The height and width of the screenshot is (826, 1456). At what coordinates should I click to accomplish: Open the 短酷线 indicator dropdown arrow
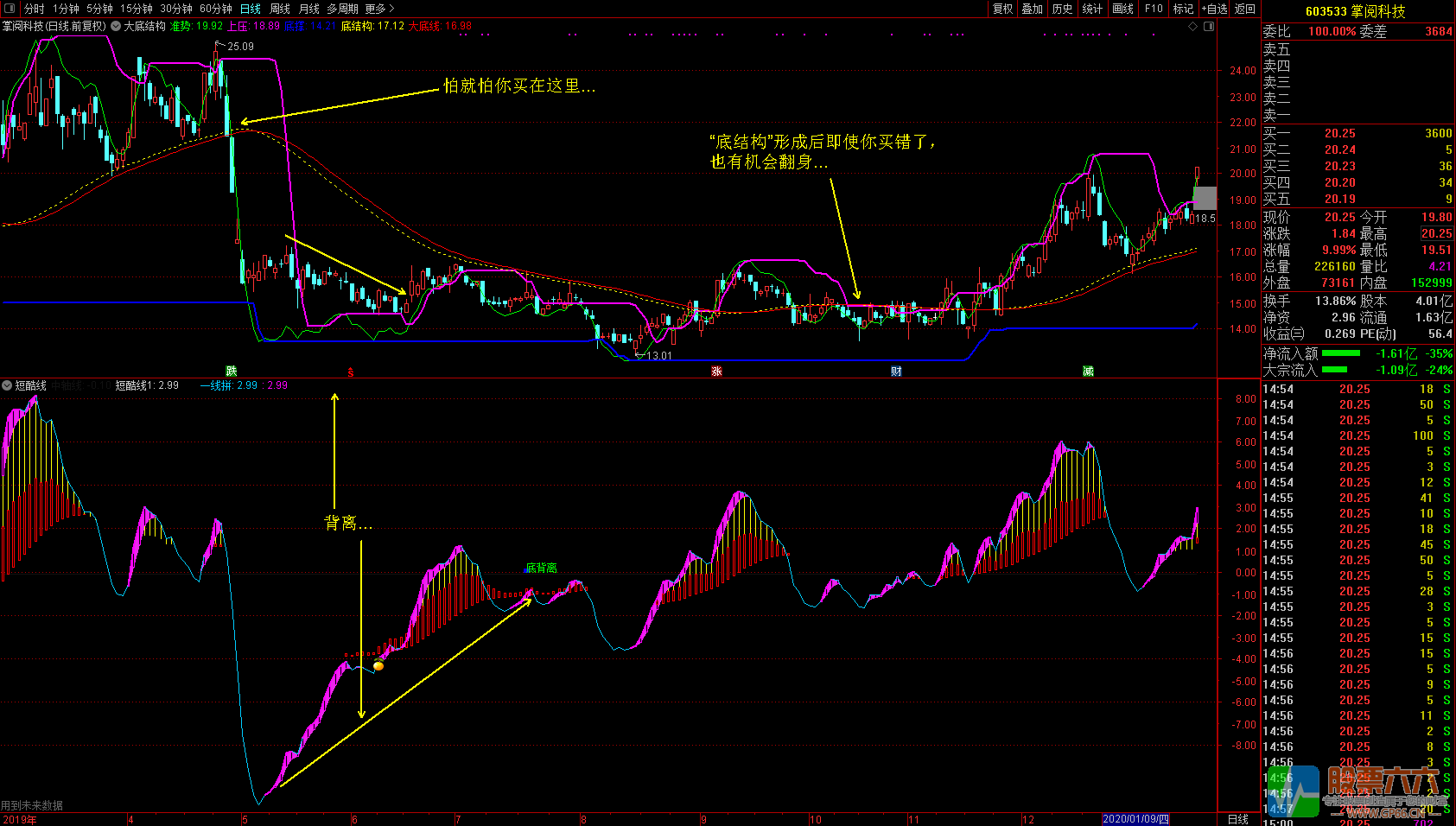pos(7,385)
